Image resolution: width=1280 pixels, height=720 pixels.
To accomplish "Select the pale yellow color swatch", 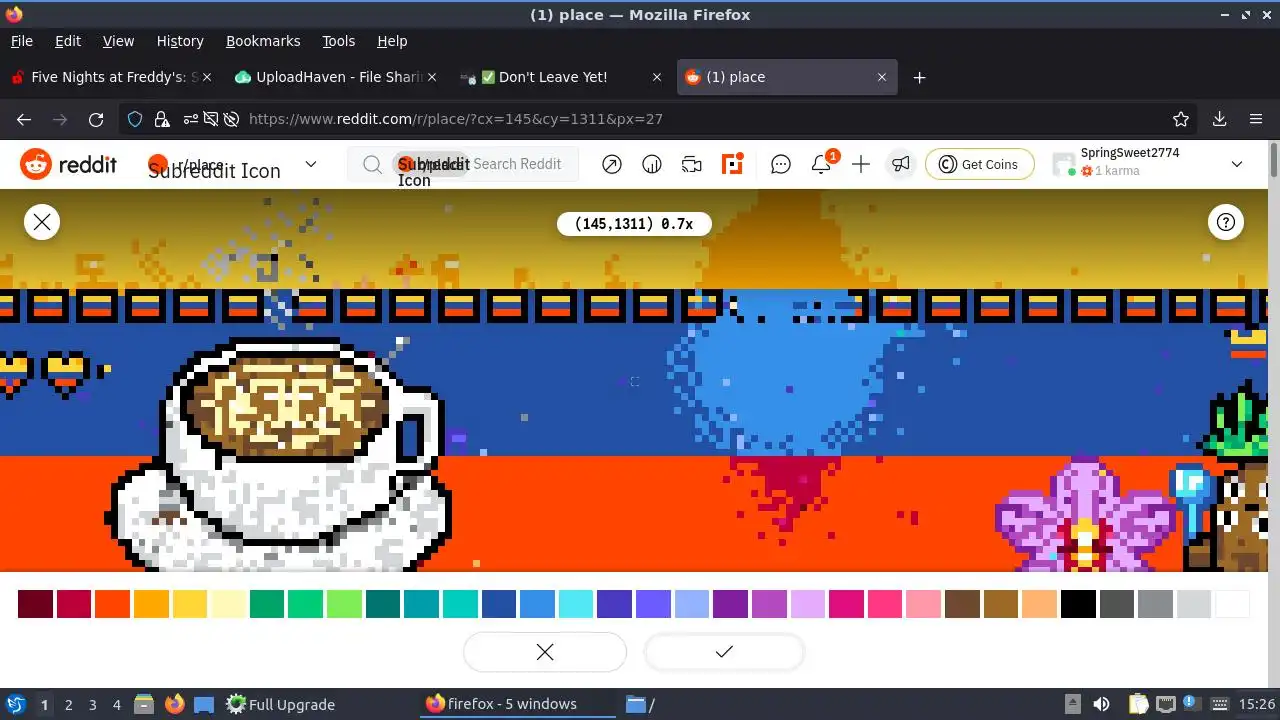I will (x=229, y=604).
